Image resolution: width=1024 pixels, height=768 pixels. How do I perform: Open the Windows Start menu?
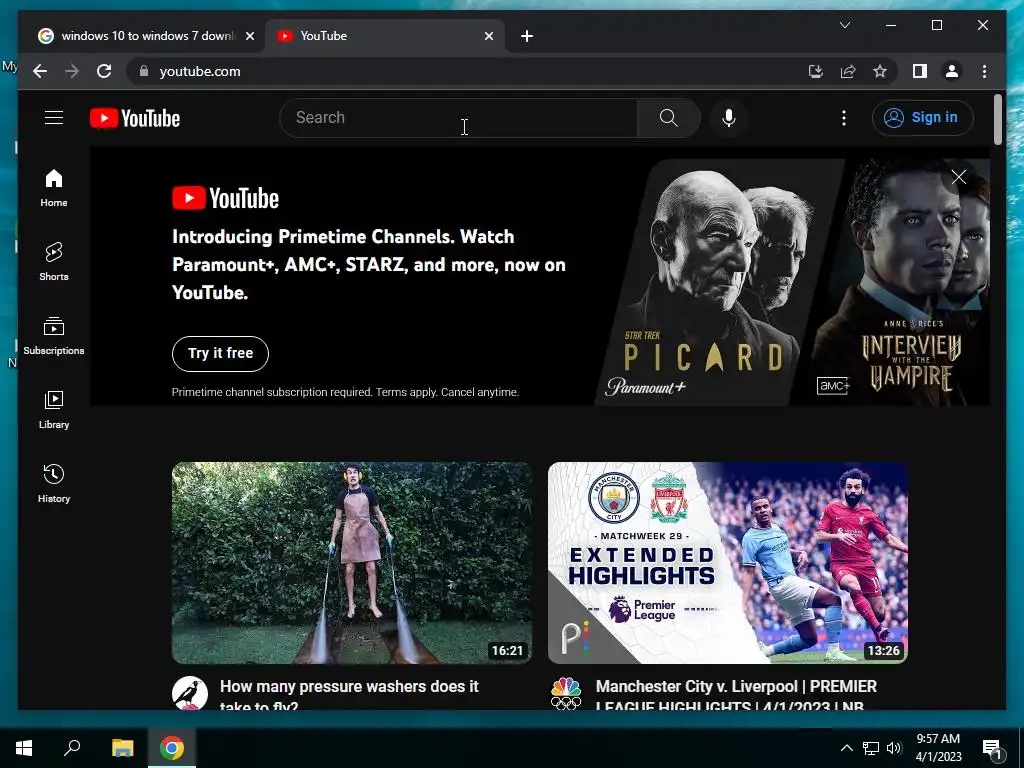(x=24, y=748)
